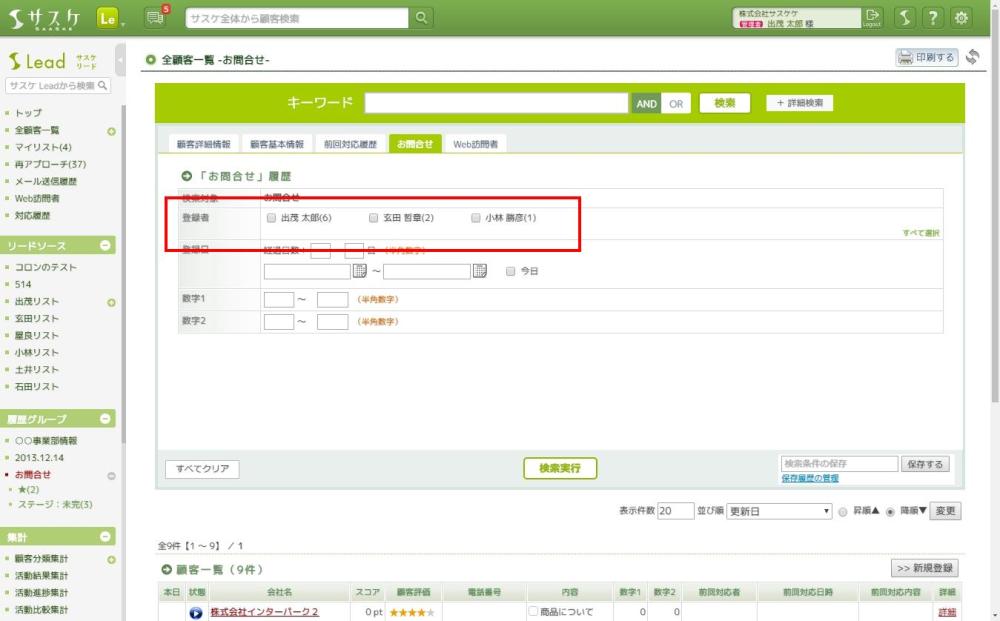
Task: Check the 玄田 哲章(2) checkbox
Action: point(374,218)
